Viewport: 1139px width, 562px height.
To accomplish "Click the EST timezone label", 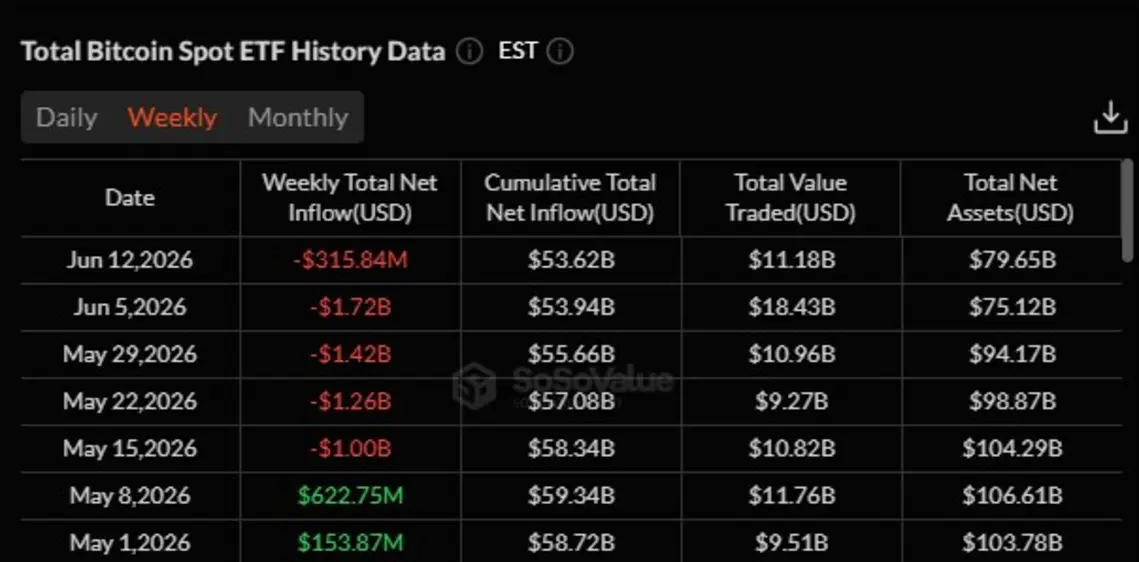I will coord(518,51).
